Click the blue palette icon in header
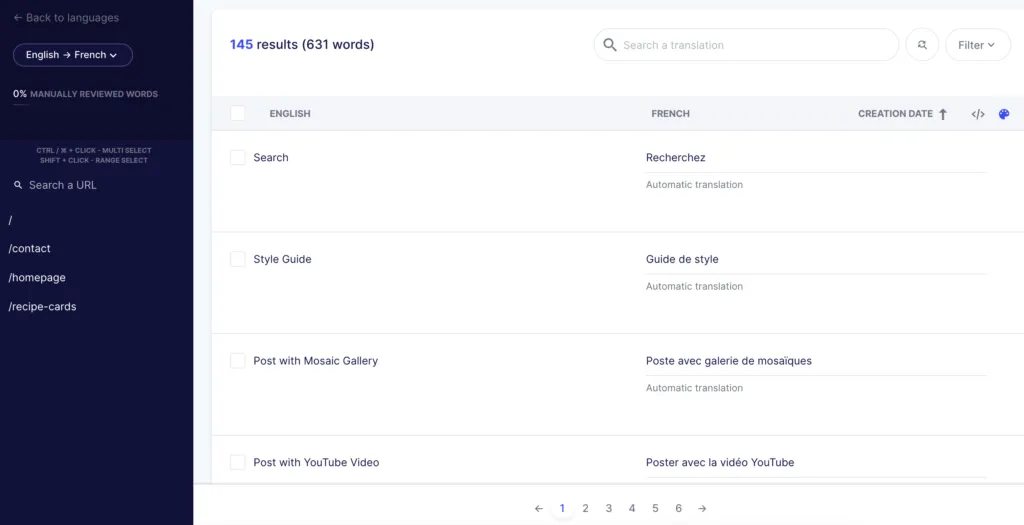The width and height of the screenshot is (1024, 525). click(x=1004, y=114)
